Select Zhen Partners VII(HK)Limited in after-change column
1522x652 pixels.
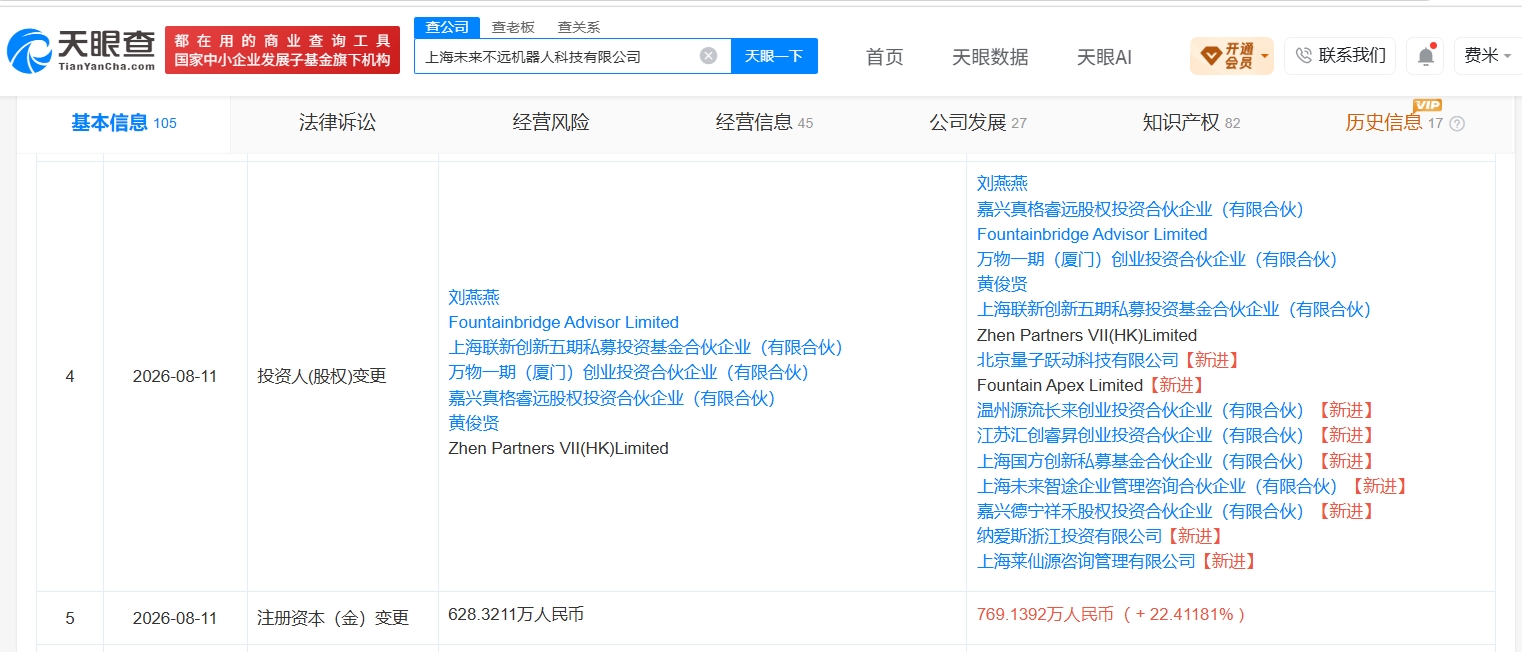coord(1087,335)
